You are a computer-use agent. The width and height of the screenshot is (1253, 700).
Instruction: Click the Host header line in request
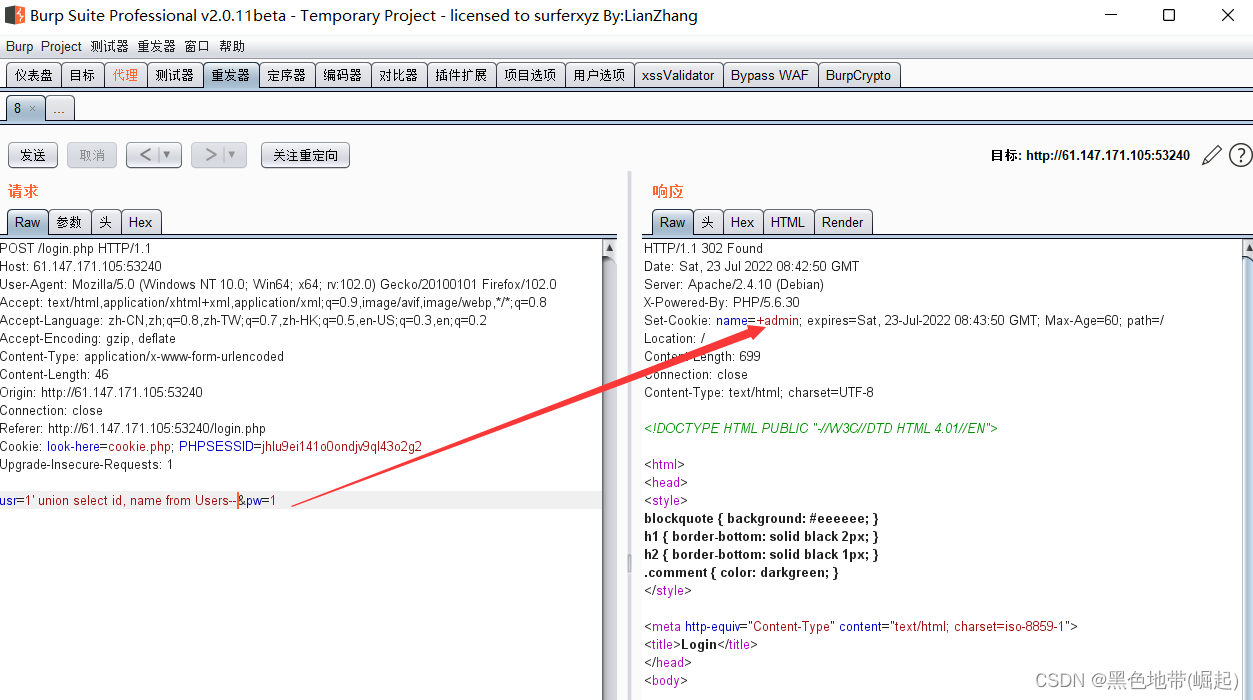pyautogui.click(x=81, y=266)
